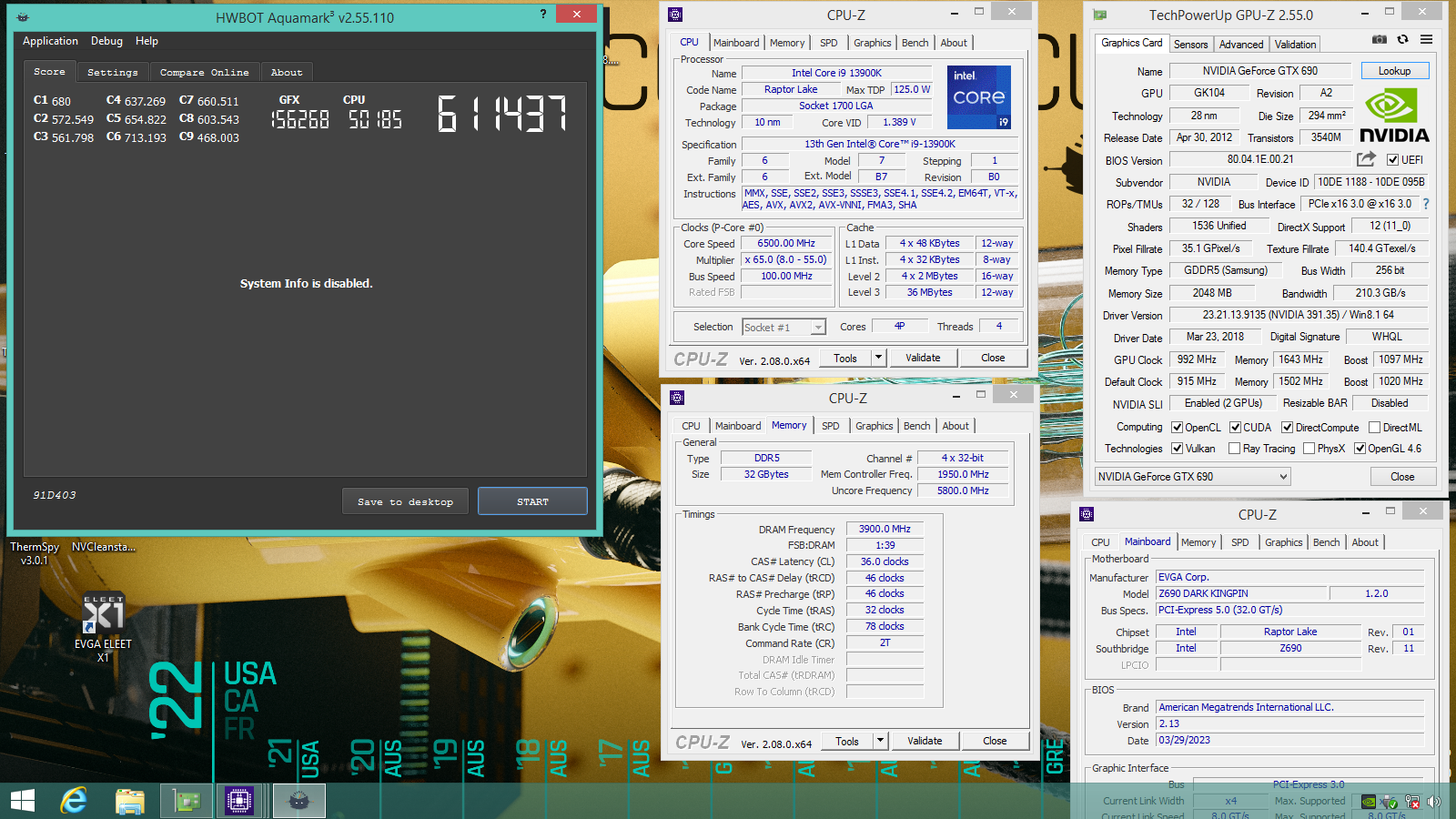Viewport: 1456px width, 819px height.
Task: Toggle the DirectML checkbox
Action: pyautogui.click(x=1374, y=428)
